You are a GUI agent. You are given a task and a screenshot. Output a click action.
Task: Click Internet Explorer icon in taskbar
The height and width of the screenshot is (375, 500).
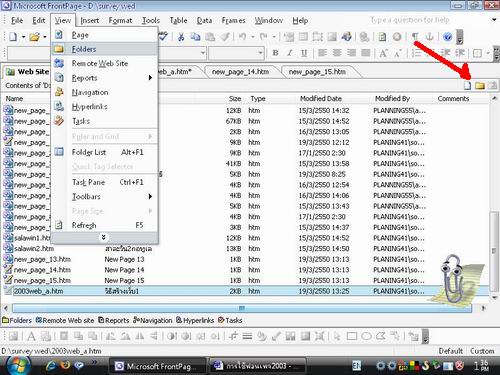click(x=51, y=366)
